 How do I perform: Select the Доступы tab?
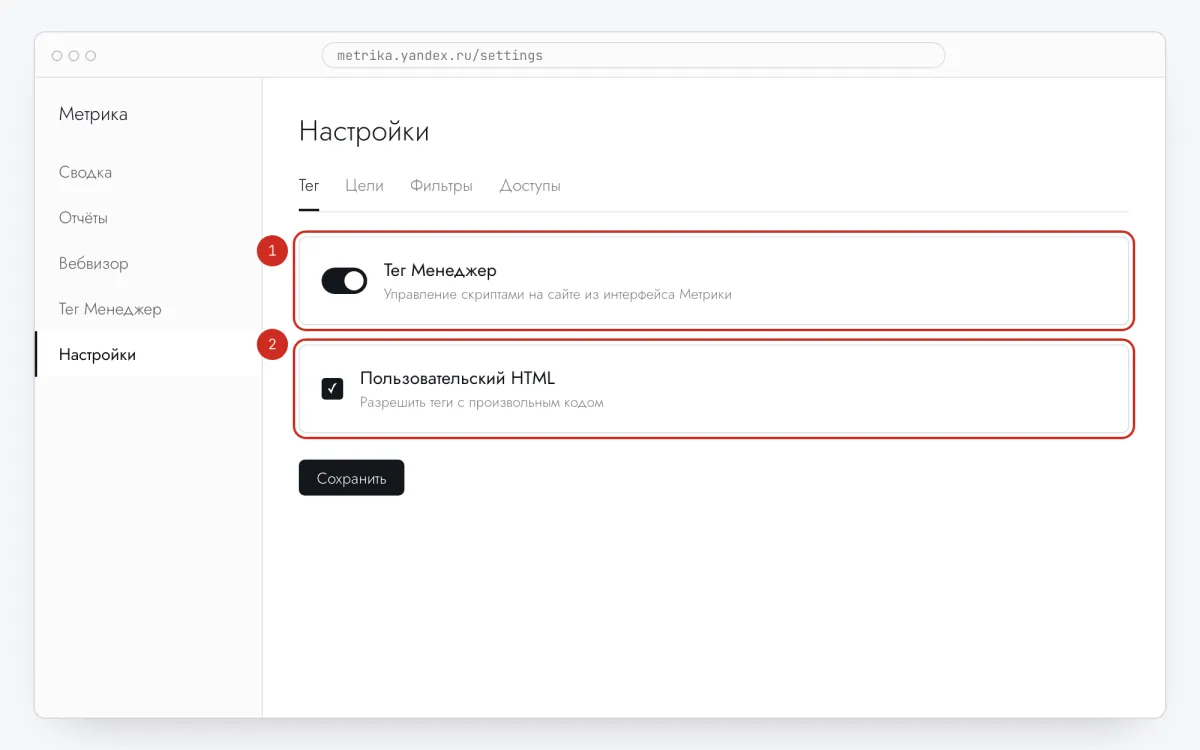pos(530,186)
